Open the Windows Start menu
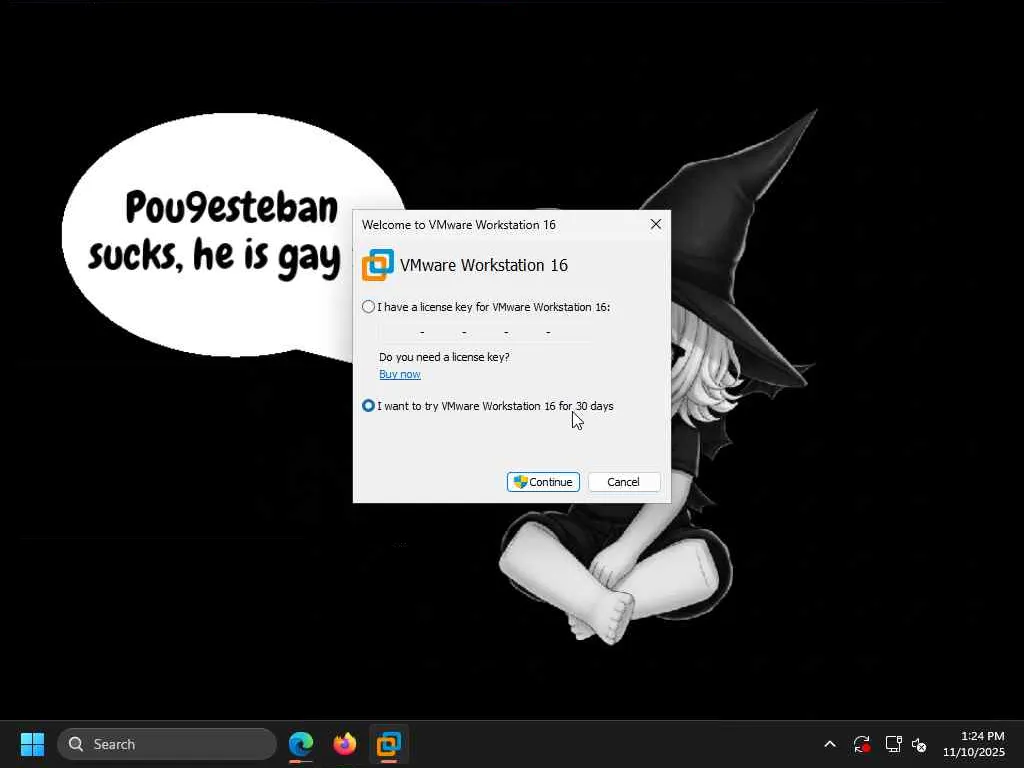1024x768 pixels. 32,744
